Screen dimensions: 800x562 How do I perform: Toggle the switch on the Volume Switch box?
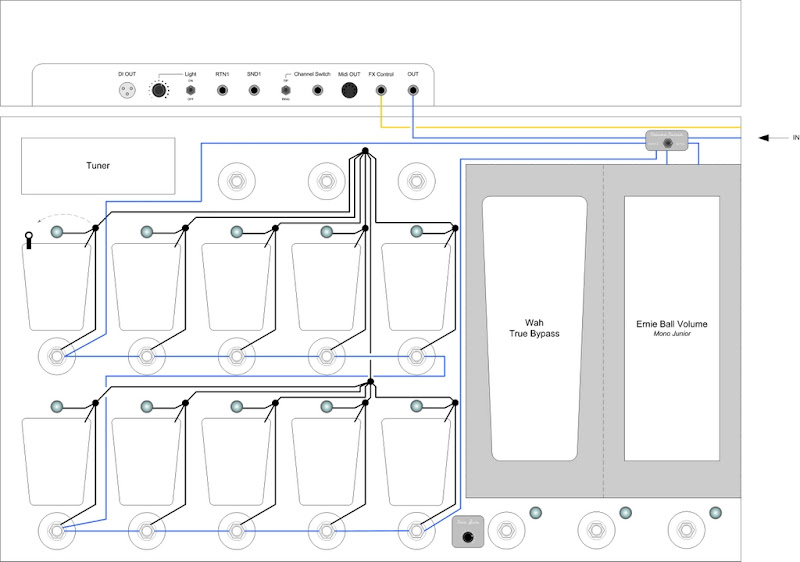[x=667, y=143]
